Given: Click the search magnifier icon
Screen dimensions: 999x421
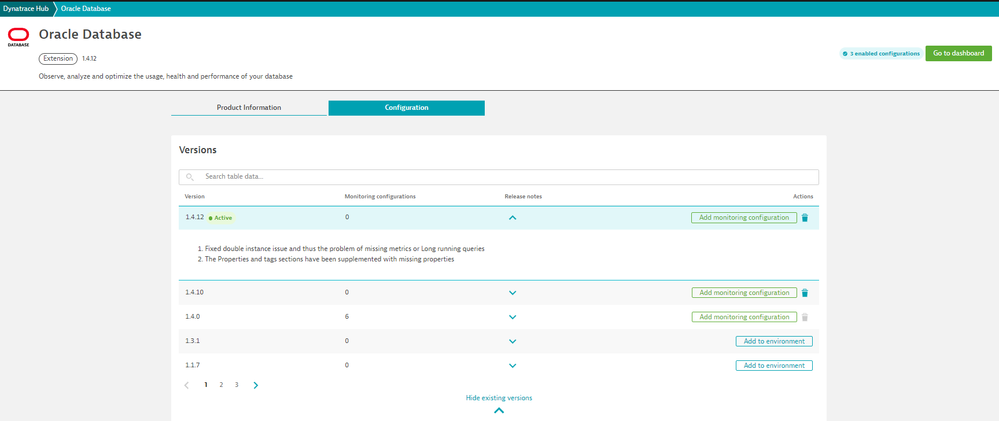Looking at the screenshot, I should (x=189, y=177).
